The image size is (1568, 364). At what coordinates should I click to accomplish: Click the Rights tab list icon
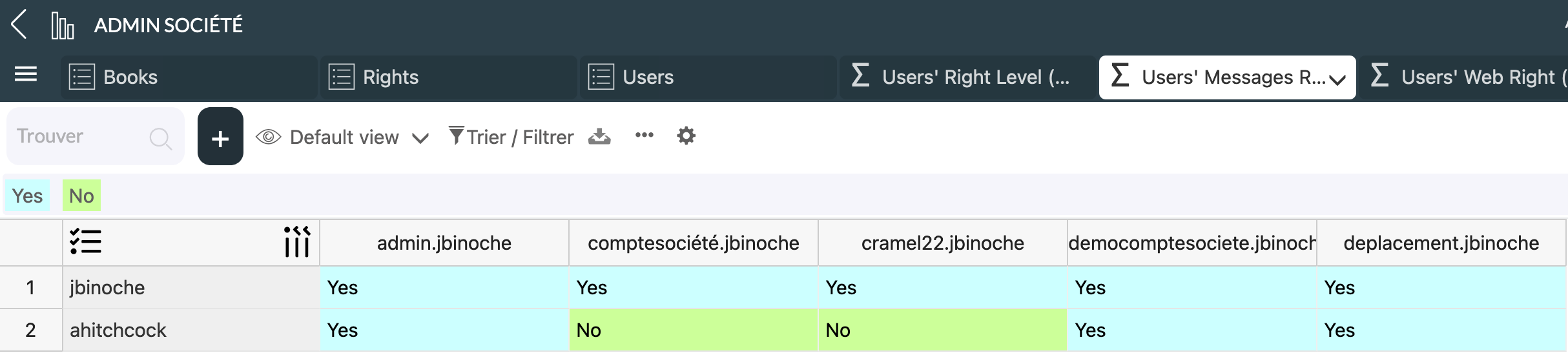point(342,77)
